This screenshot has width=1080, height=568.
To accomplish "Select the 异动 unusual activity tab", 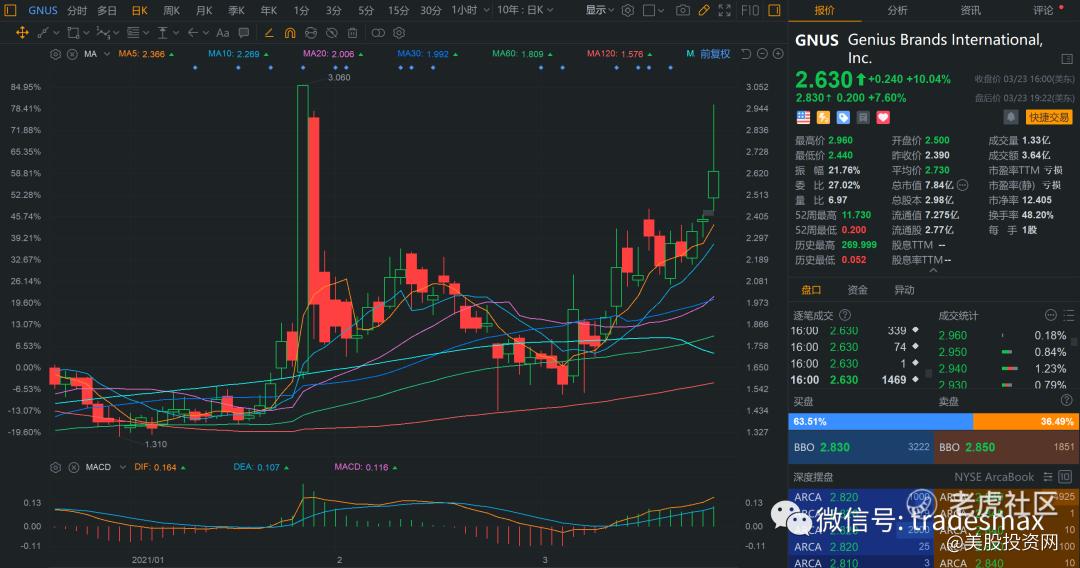I will [x=904, y=290].
